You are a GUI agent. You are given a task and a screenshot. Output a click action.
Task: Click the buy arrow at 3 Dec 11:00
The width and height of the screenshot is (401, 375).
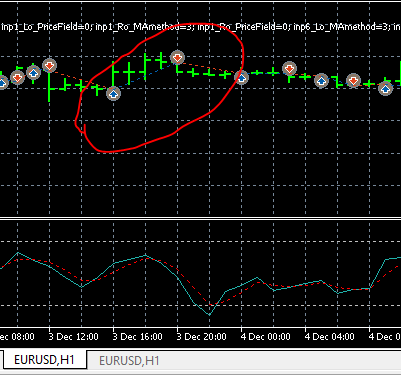click(33, 73)
